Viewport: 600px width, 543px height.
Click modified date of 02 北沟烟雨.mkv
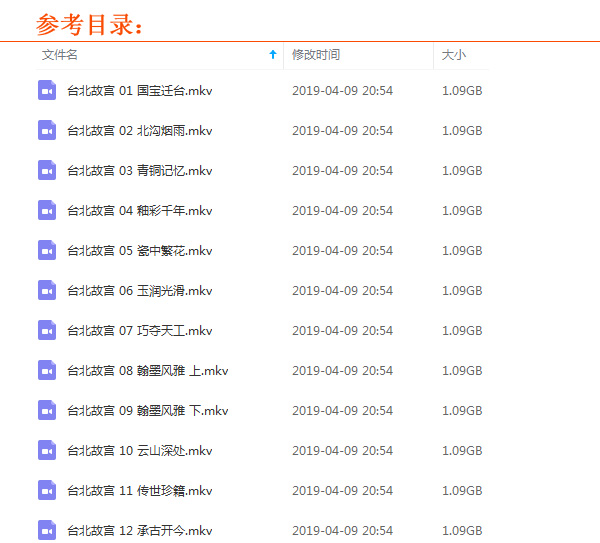click(342, 131)
